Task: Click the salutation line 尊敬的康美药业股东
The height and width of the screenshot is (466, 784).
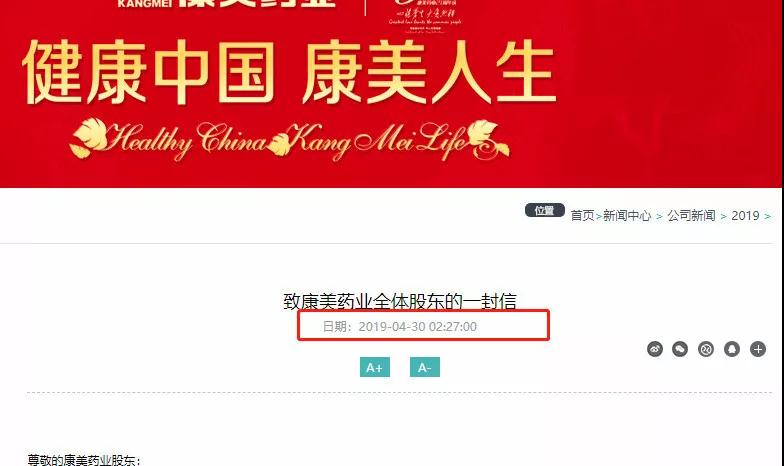Action: (84, 460)
